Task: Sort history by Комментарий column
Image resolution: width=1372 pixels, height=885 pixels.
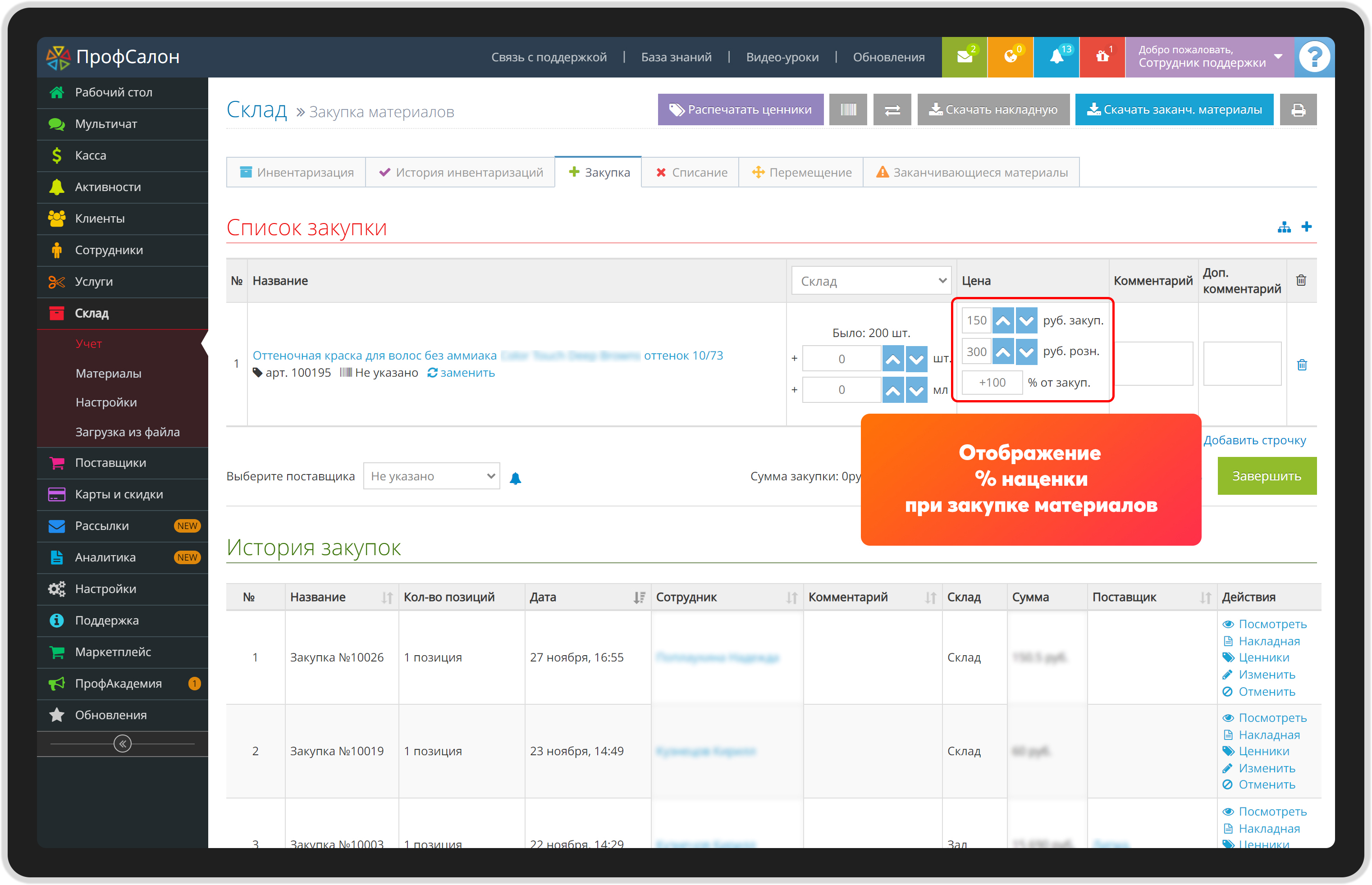Action: click(931, 598)
